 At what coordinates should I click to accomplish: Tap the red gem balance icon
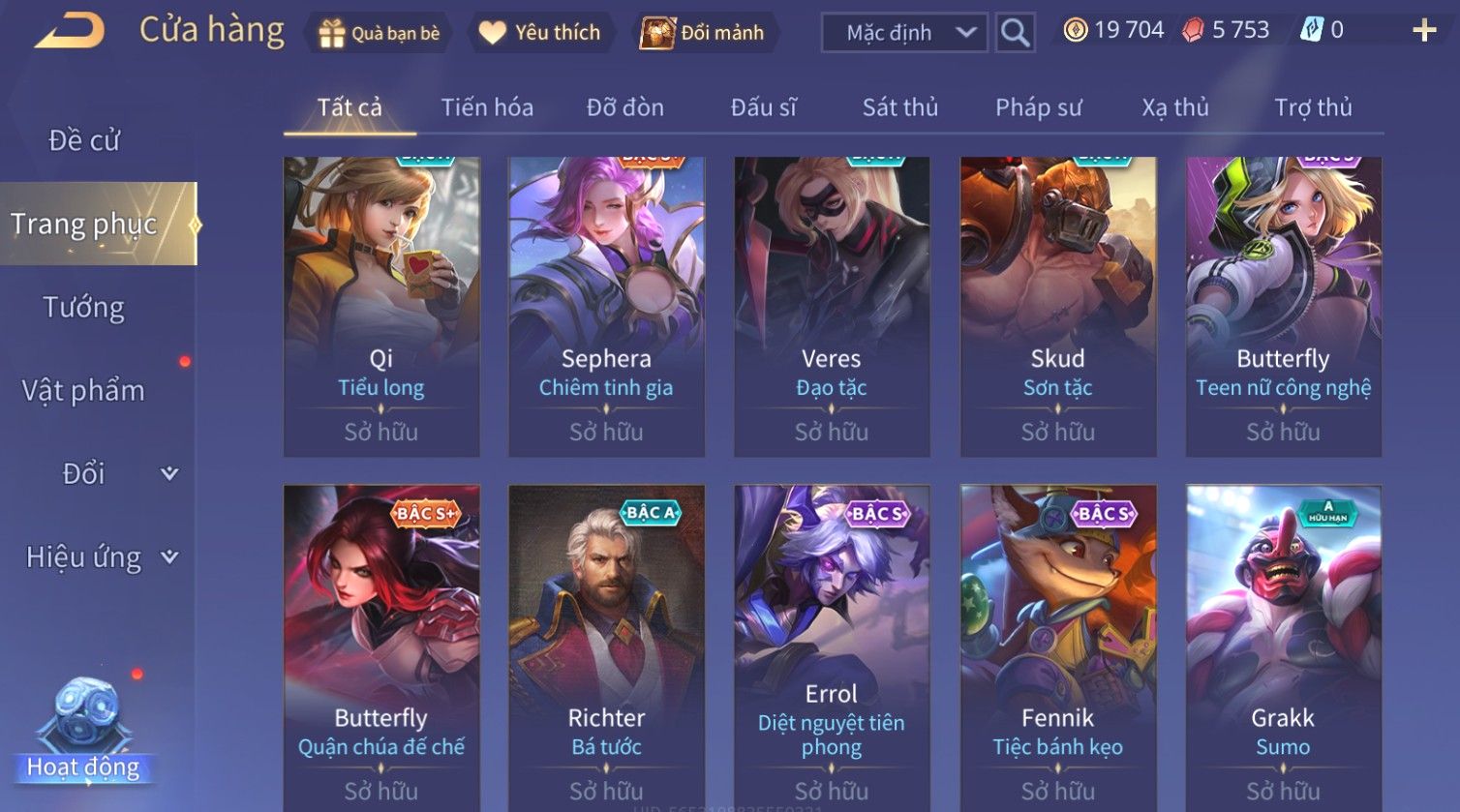[x=1194, y=31]
